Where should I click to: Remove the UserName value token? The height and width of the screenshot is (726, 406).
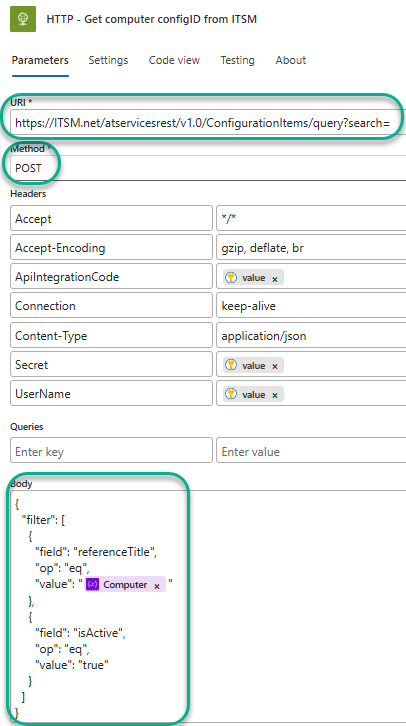click(275, 395)
